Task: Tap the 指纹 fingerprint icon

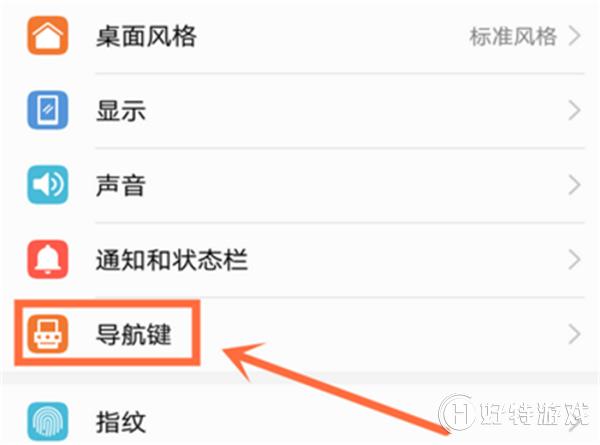Action: click(47, 422)
